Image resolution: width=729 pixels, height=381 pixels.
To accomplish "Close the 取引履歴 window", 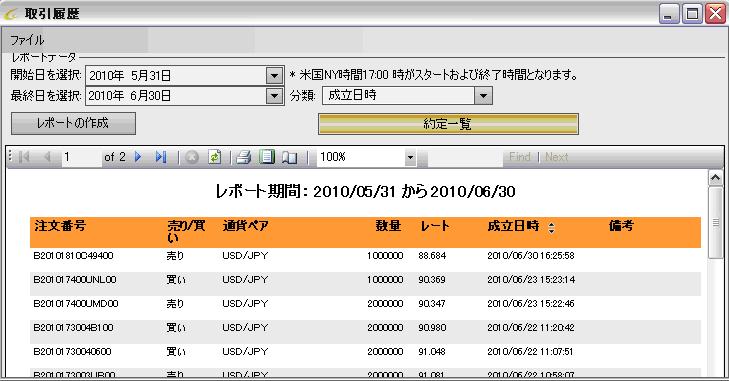I will (x=716, y=13).
